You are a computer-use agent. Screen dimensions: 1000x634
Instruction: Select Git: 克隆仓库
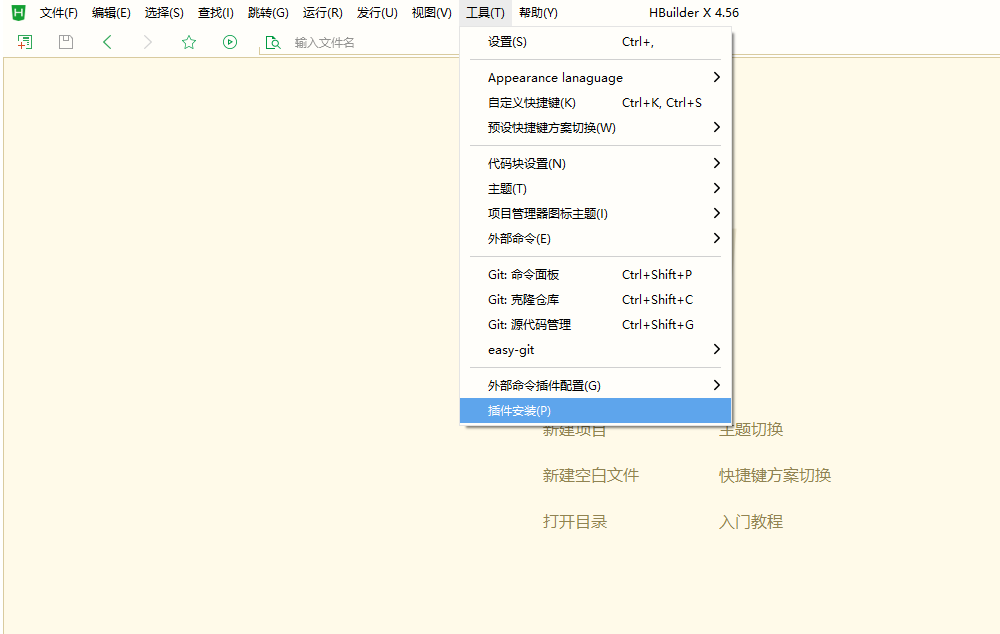596,300
